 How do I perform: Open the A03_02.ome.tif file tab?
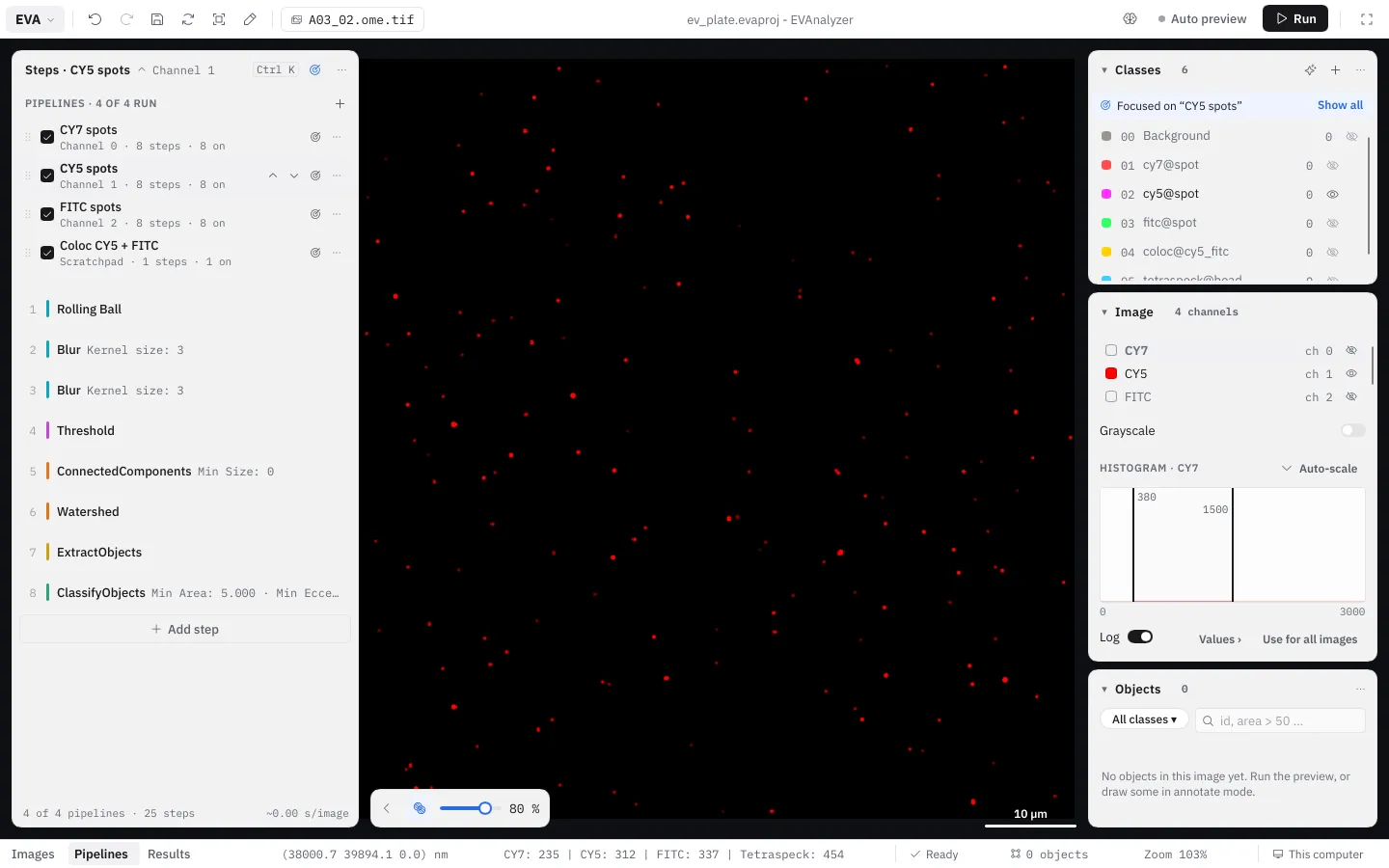(x=352, y=19)
